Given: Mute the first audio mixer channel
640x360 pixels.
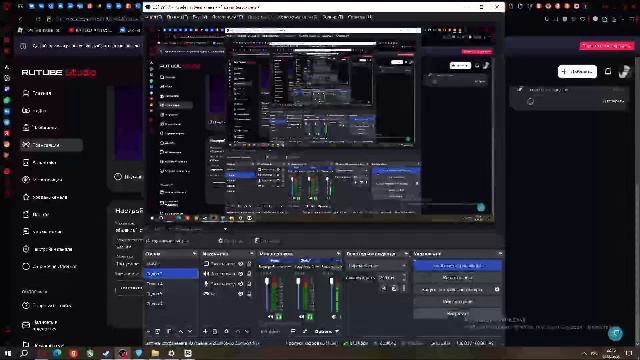Looking at the screenshot, I should (x=271, y=316).
